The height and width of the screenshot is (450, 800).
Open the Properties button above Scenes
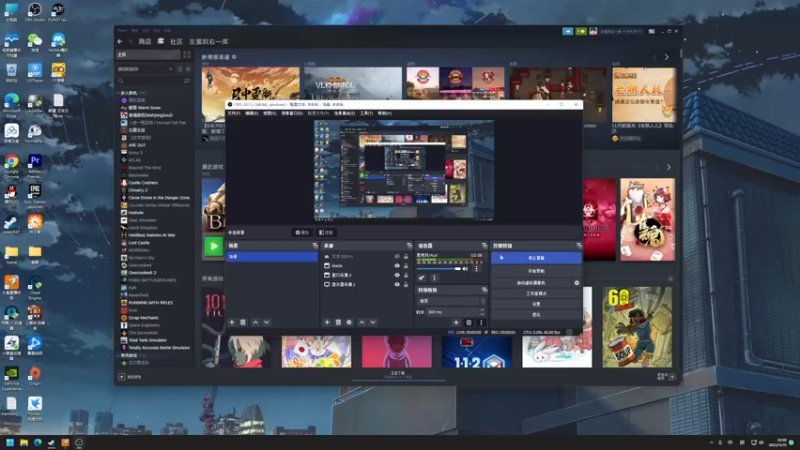pos(302,233)
